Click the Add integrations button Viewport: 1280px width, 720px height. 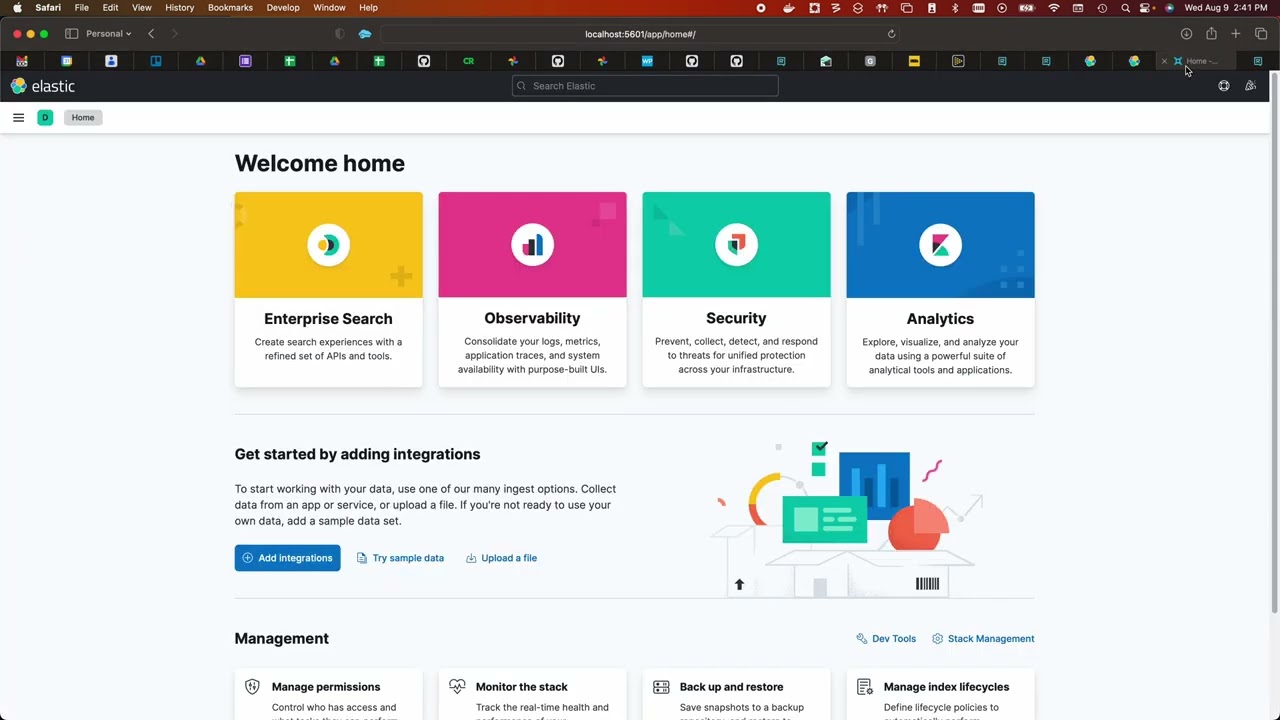point(287,558)
